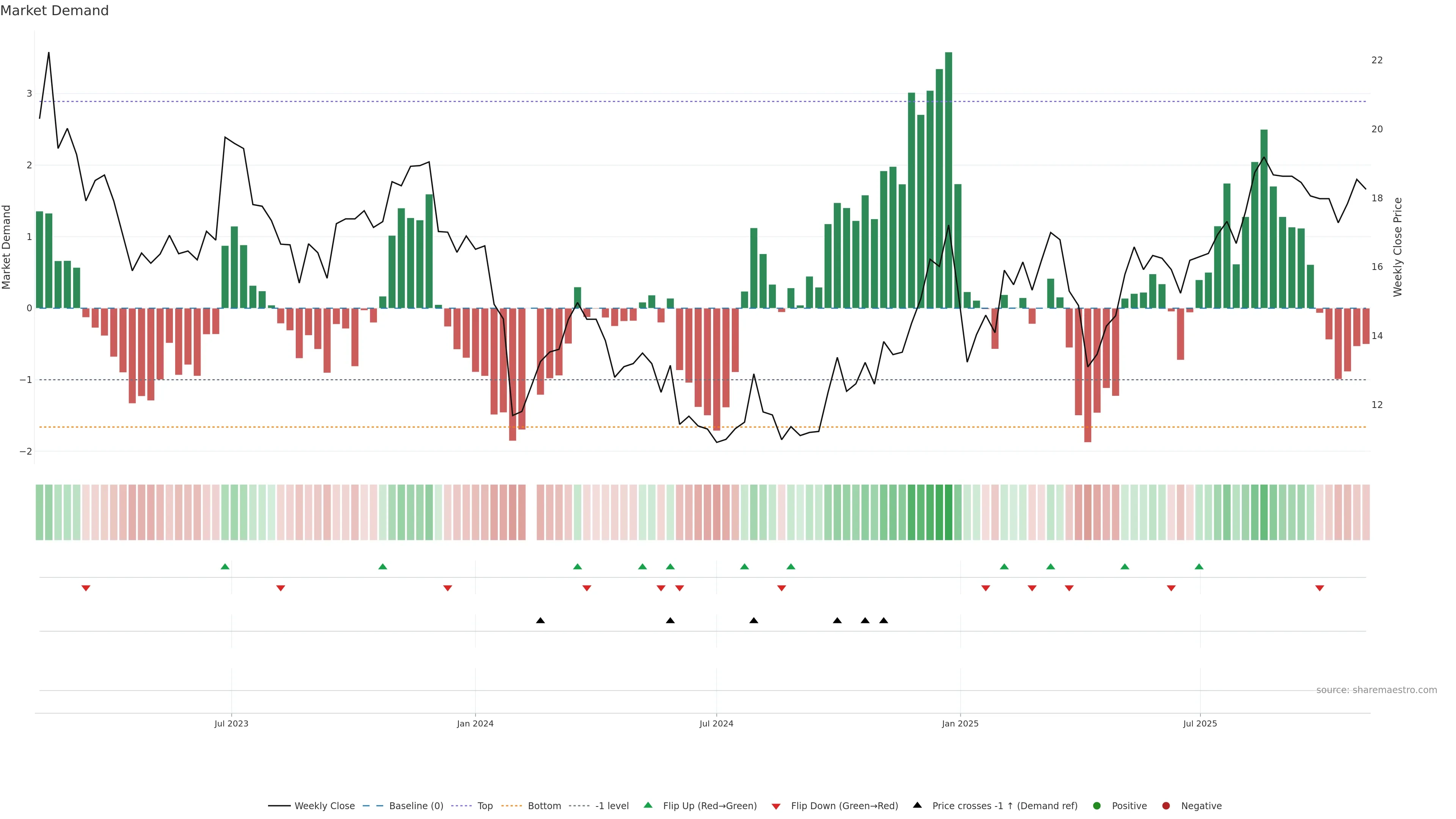
Task: Toggle the Flip Up green triangle legend icon
Action: click(648, 805)
